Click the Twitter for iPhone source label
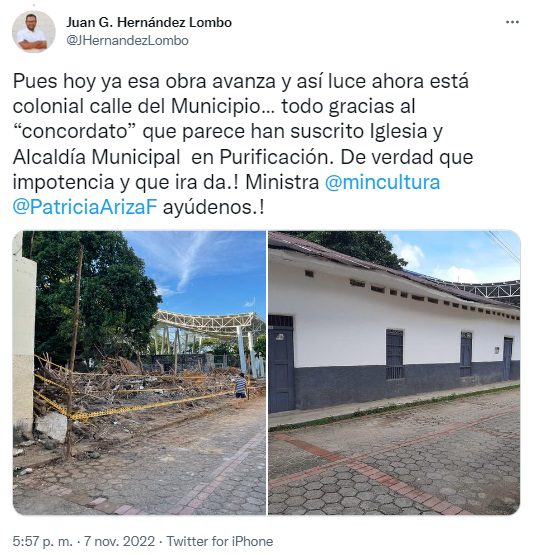This screenshot has width=534, height=555. point(220,541)
